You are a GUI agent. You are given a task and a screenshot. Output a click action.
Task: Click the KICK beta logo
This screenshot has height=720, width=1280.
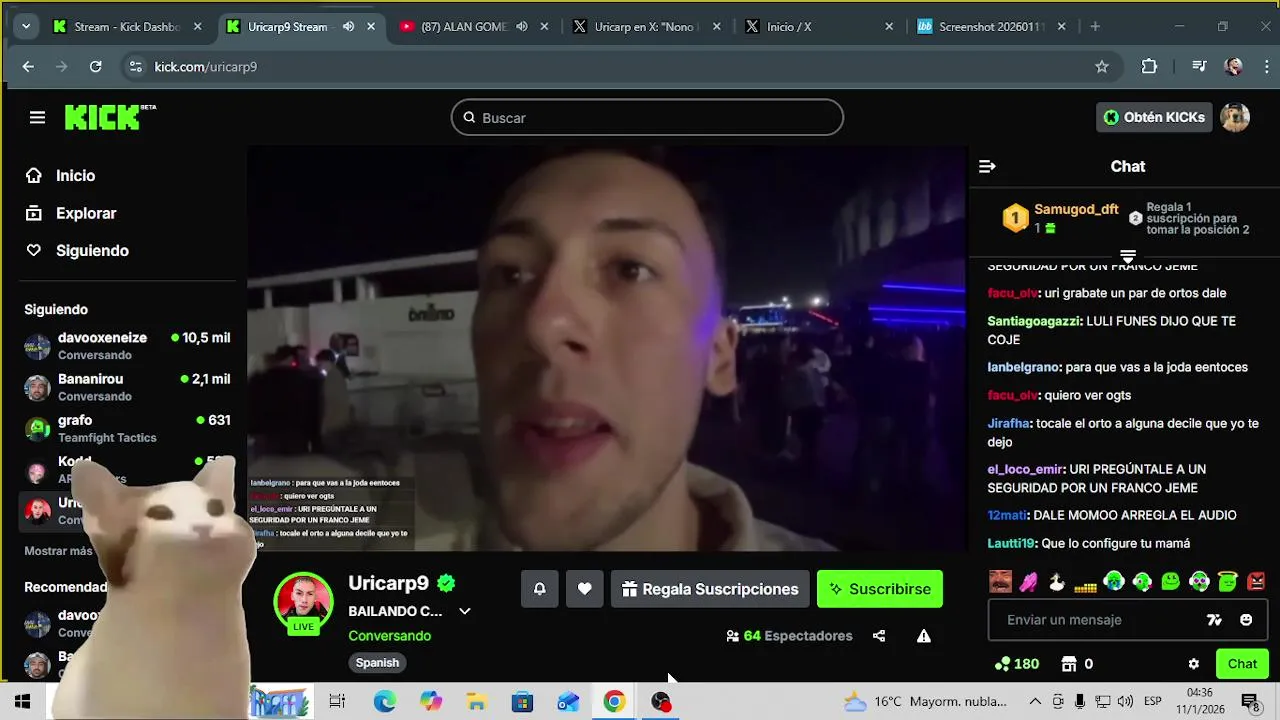[110, 117]
